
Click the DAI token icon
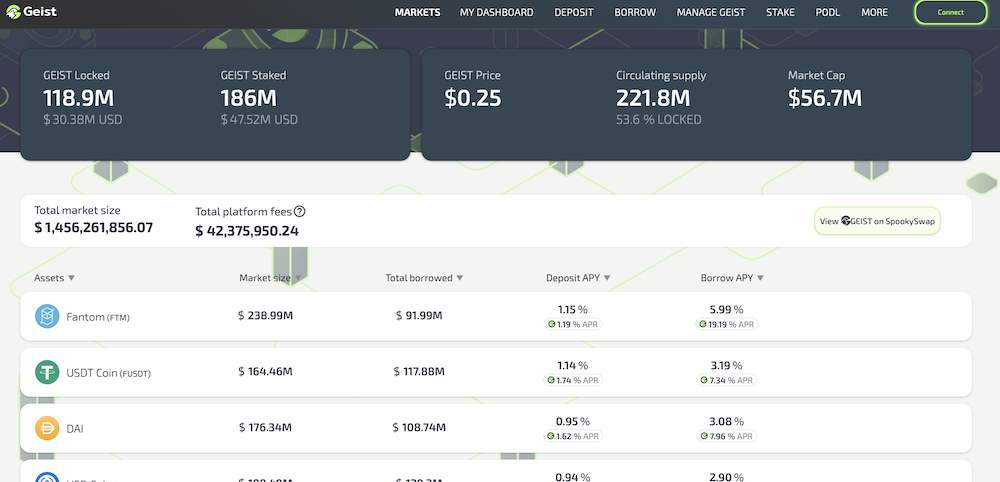[47, 428]
